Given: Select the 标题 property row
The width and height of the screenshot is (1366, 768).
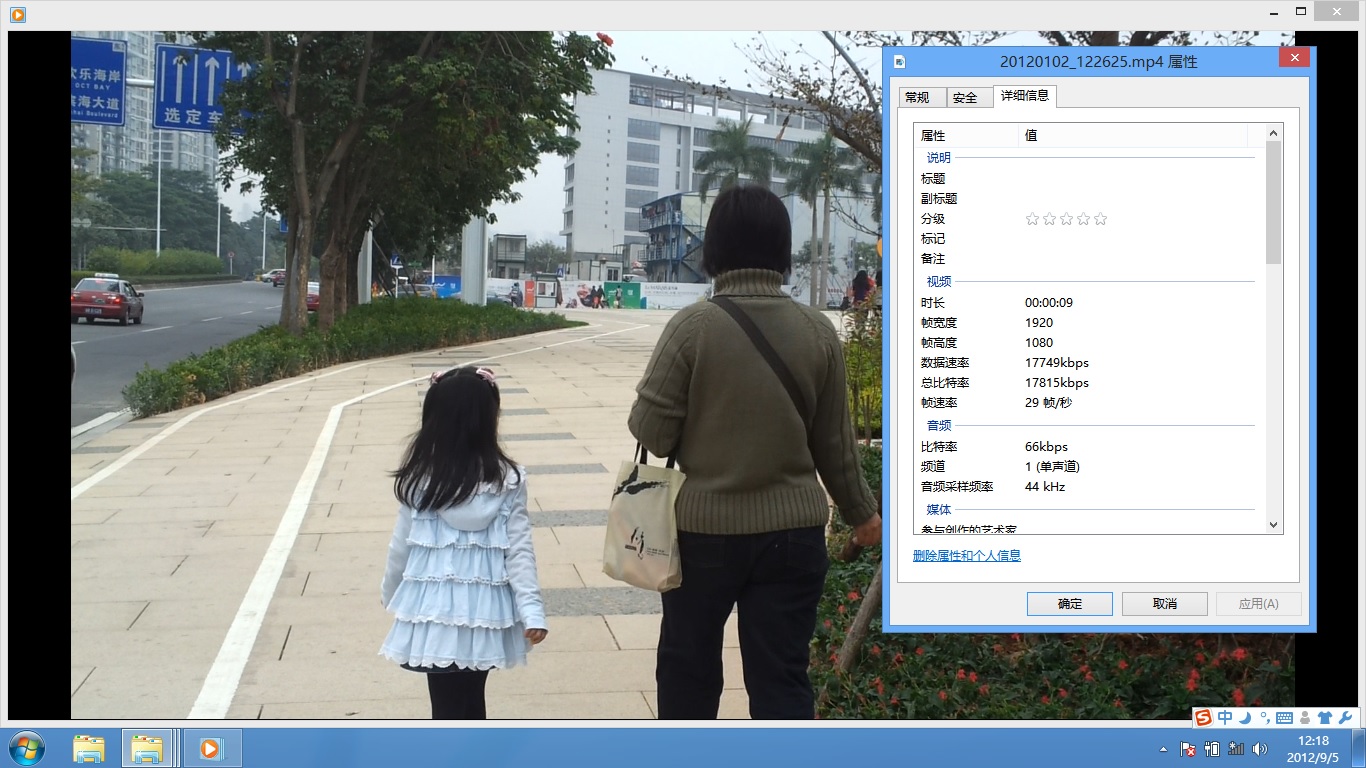Looking at the screenshot, I should (1089, 179).
